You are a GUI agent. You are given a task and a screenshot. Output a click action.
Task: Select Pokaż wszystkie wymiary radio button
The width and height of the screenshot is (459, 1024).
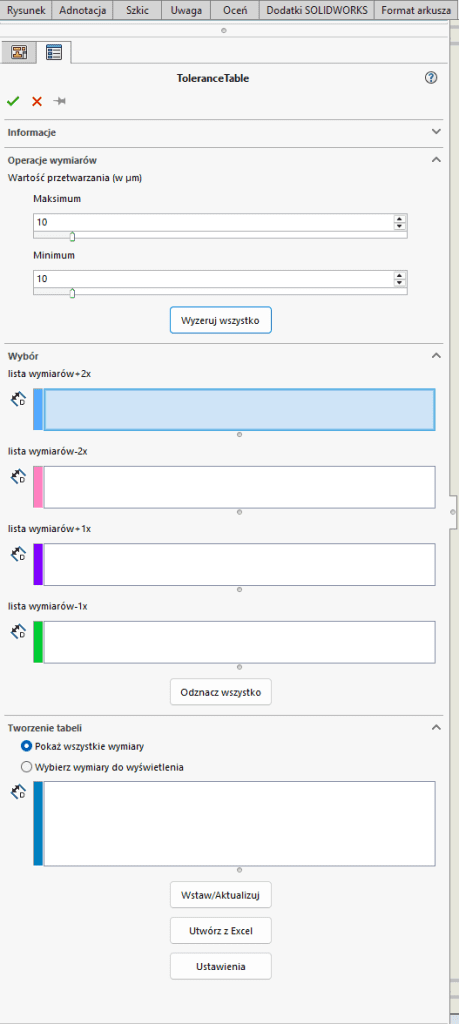coord(27,746)
